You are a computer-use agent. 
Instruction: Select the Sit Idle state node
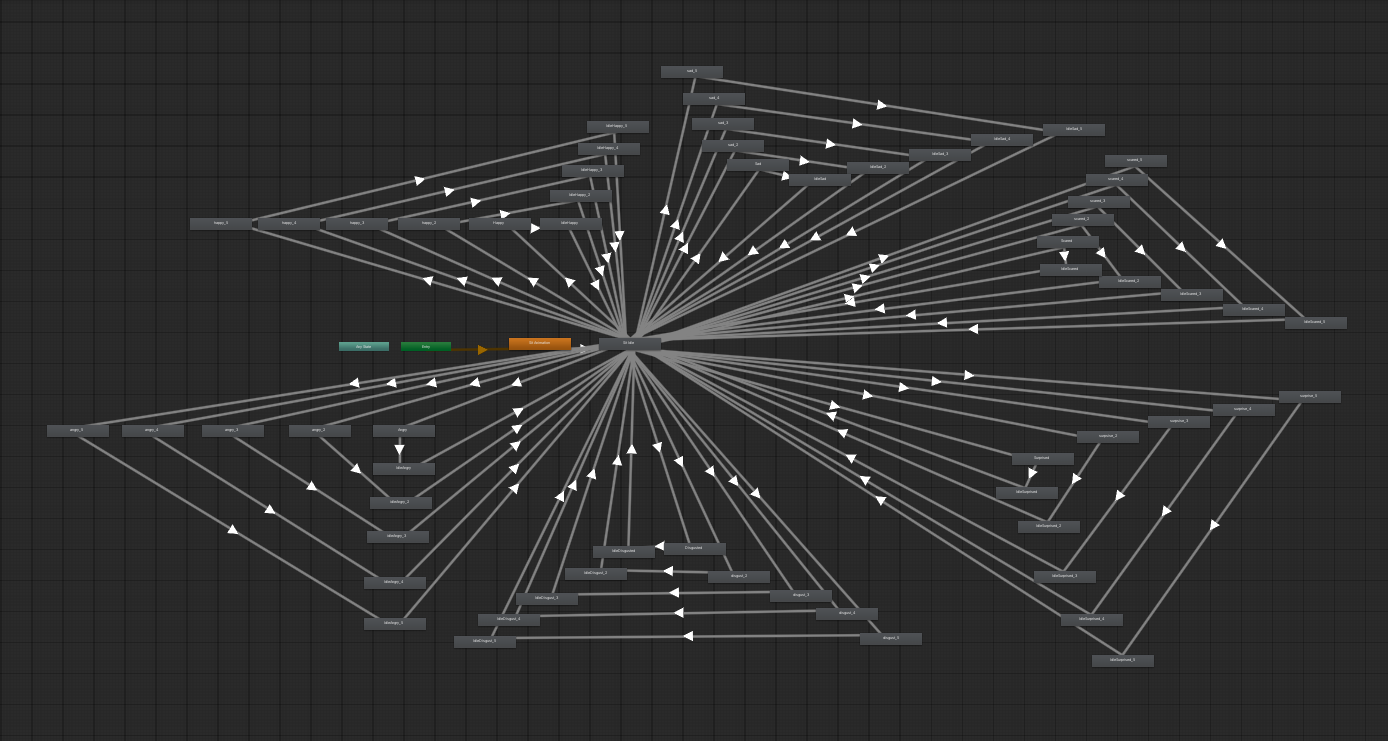pos(630,344)
